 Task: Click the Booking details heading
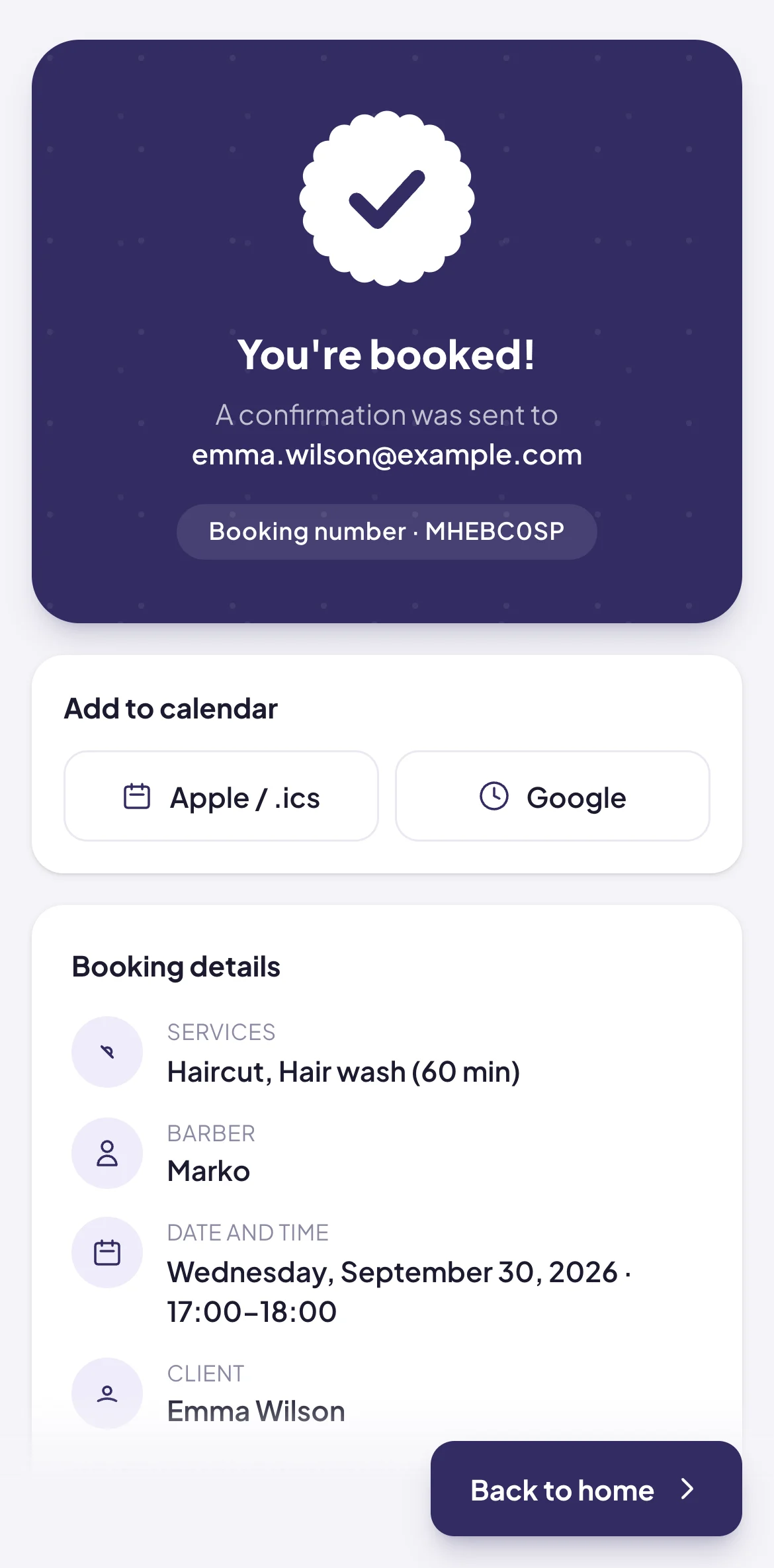[176, 967]
